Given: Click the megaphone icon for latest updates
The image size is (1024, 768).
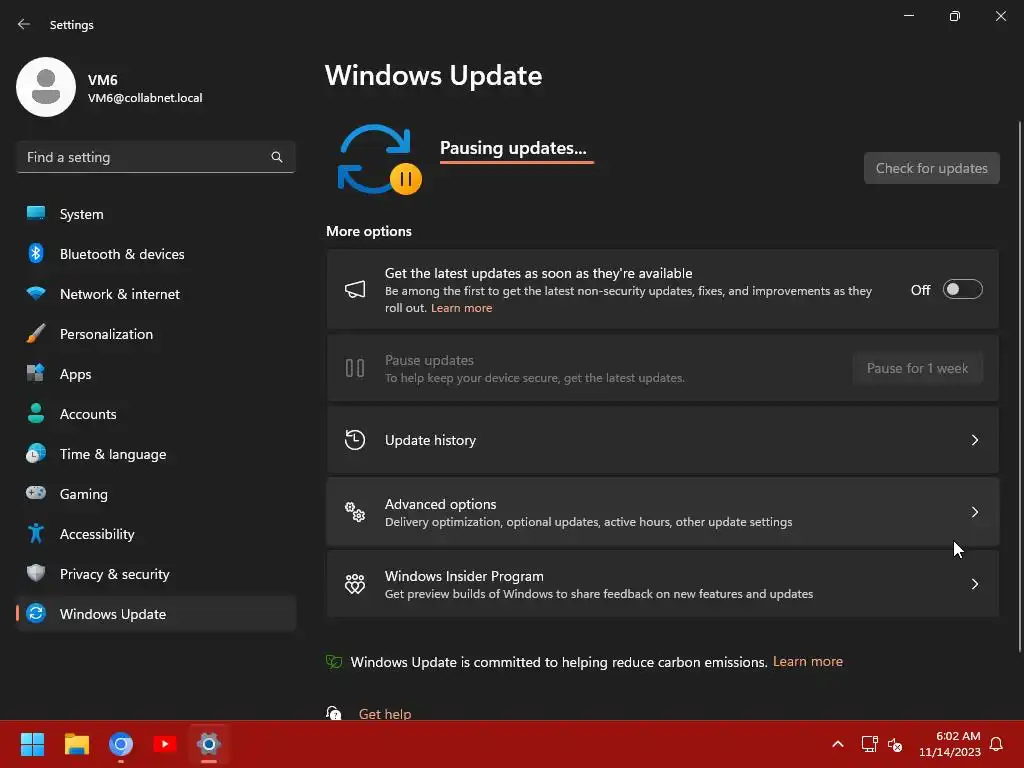Looking at the screenshot, I should click(355, 289).
